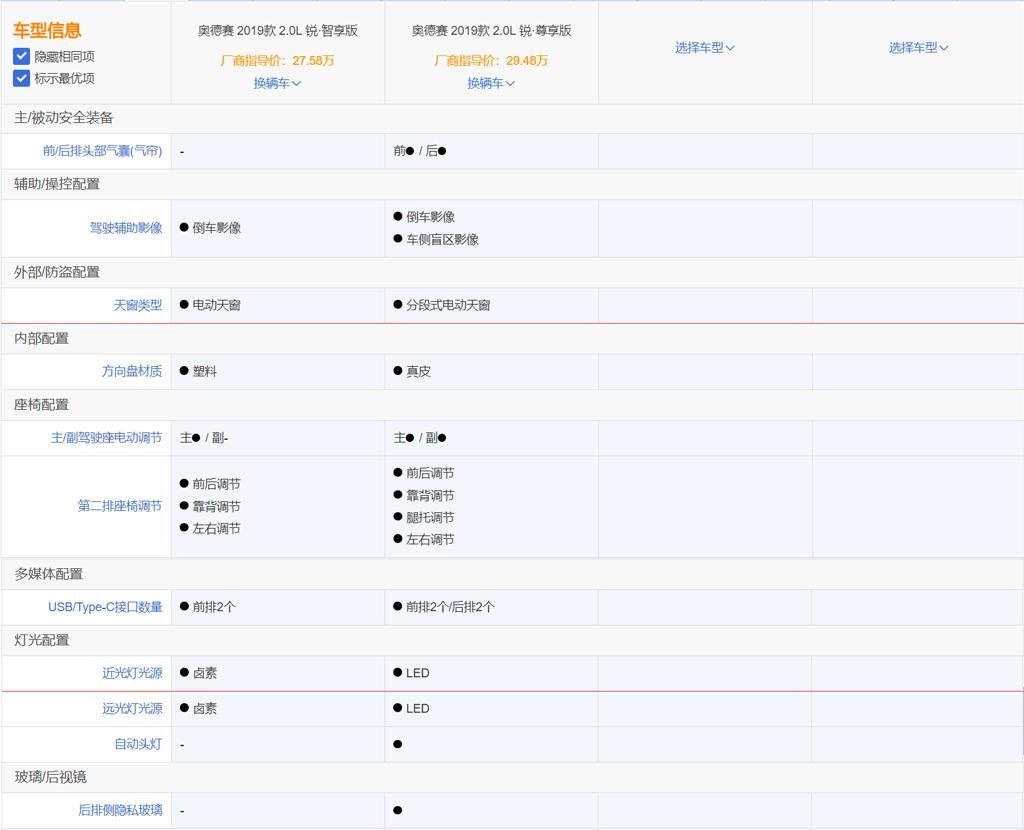Click the 多媒体配置 section header
1024x830 pixels.
click(x=49, y=574)
